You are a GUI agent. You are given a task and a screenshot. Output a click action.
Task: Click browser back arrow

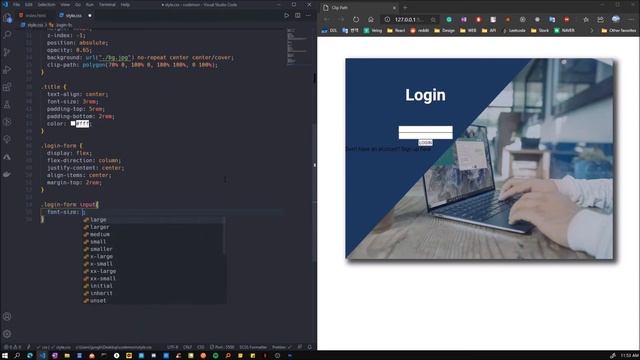pyautogui.click(x=327, y=19)
